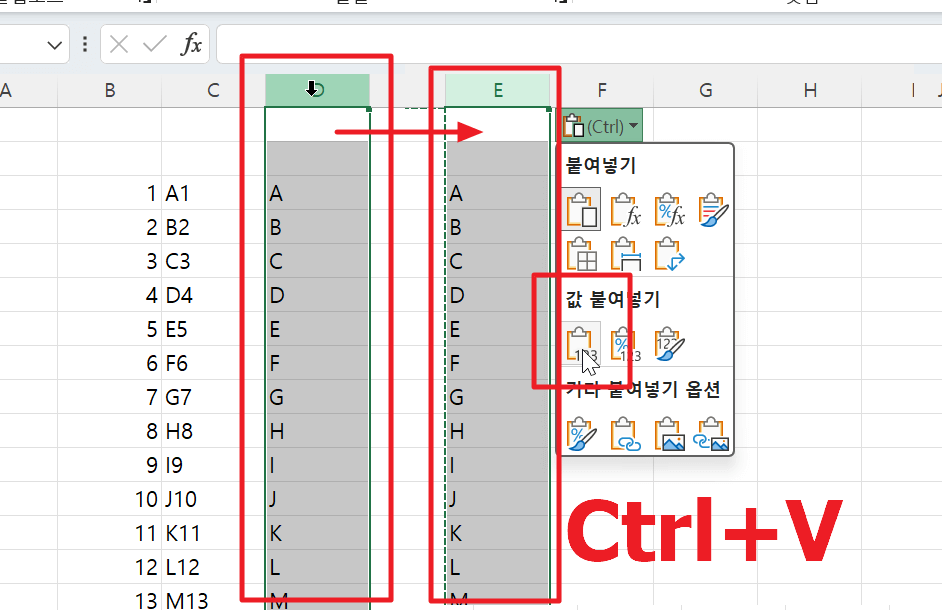
Task: Choose Keep Source Column Widths paste icon
Action: point(625,254)
